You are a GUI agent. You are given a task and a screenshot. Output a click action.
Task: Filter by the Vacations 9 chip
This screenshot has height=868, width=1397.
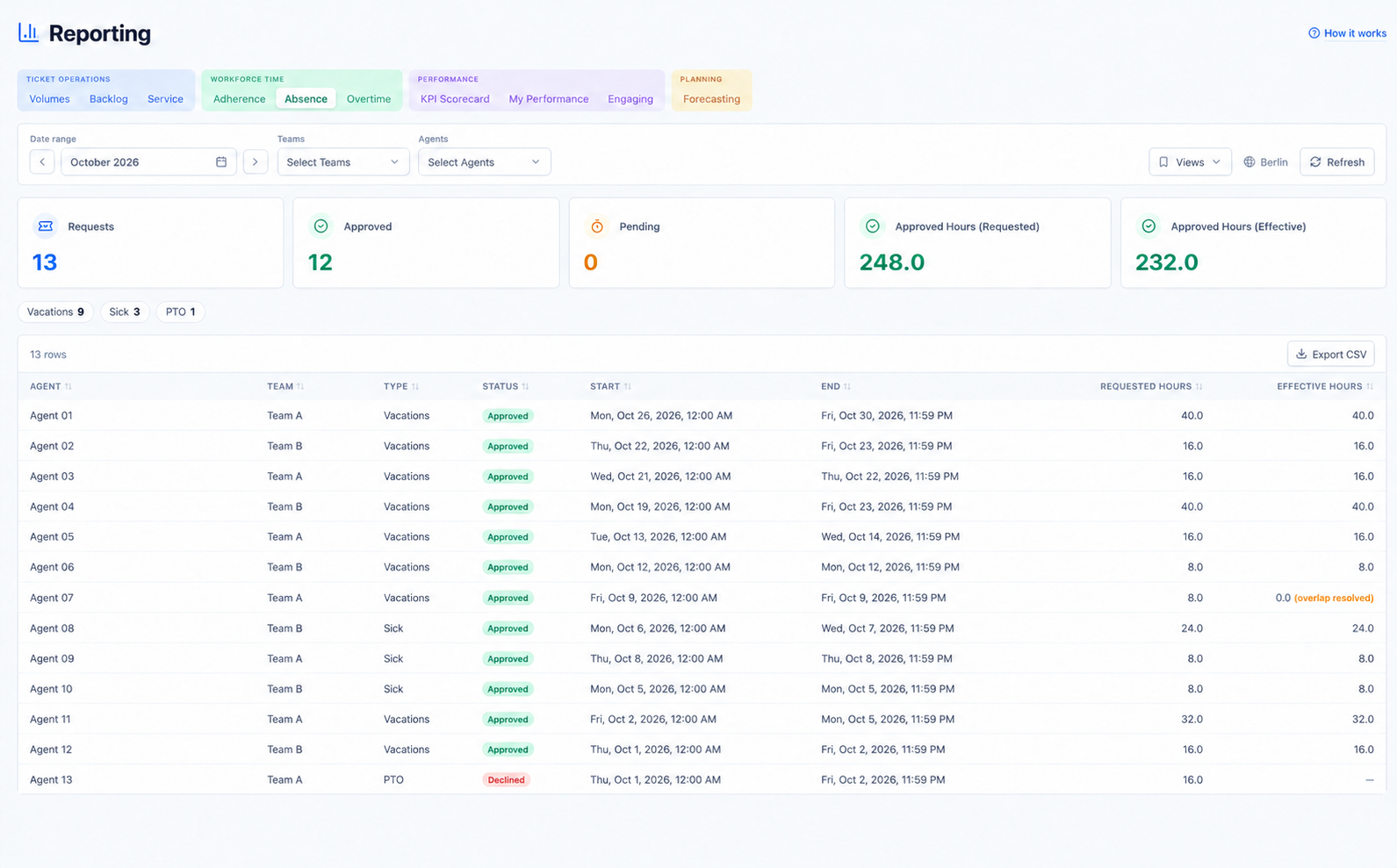(55, 312)
